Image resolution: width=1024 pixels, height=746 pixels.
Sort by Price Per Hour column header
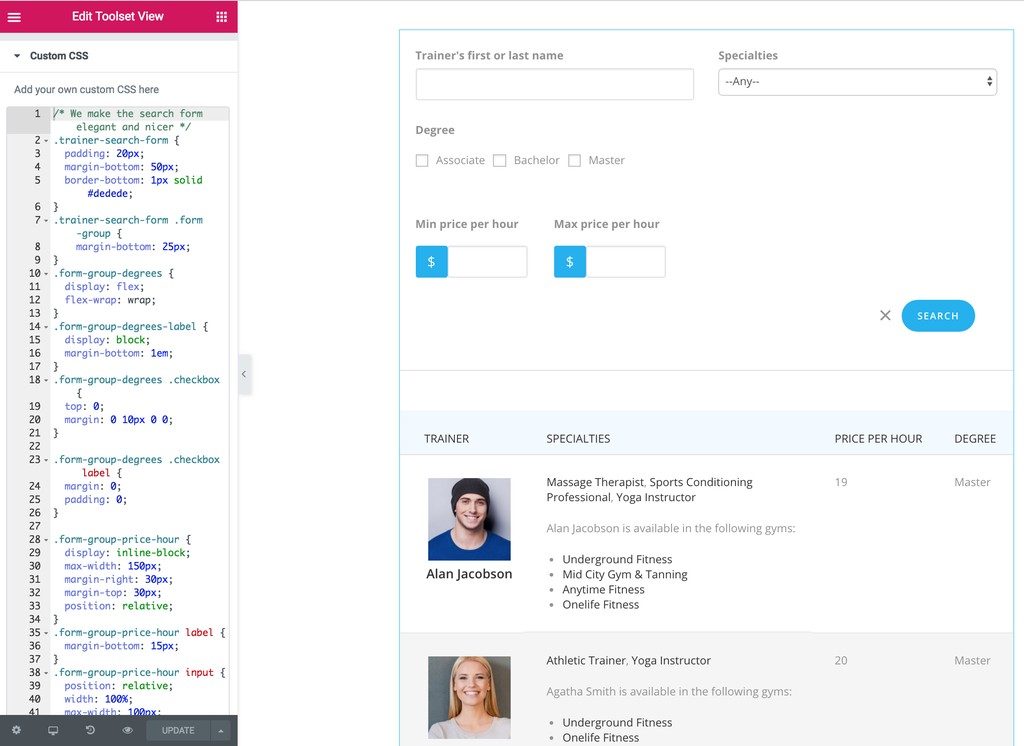[878, 439]
